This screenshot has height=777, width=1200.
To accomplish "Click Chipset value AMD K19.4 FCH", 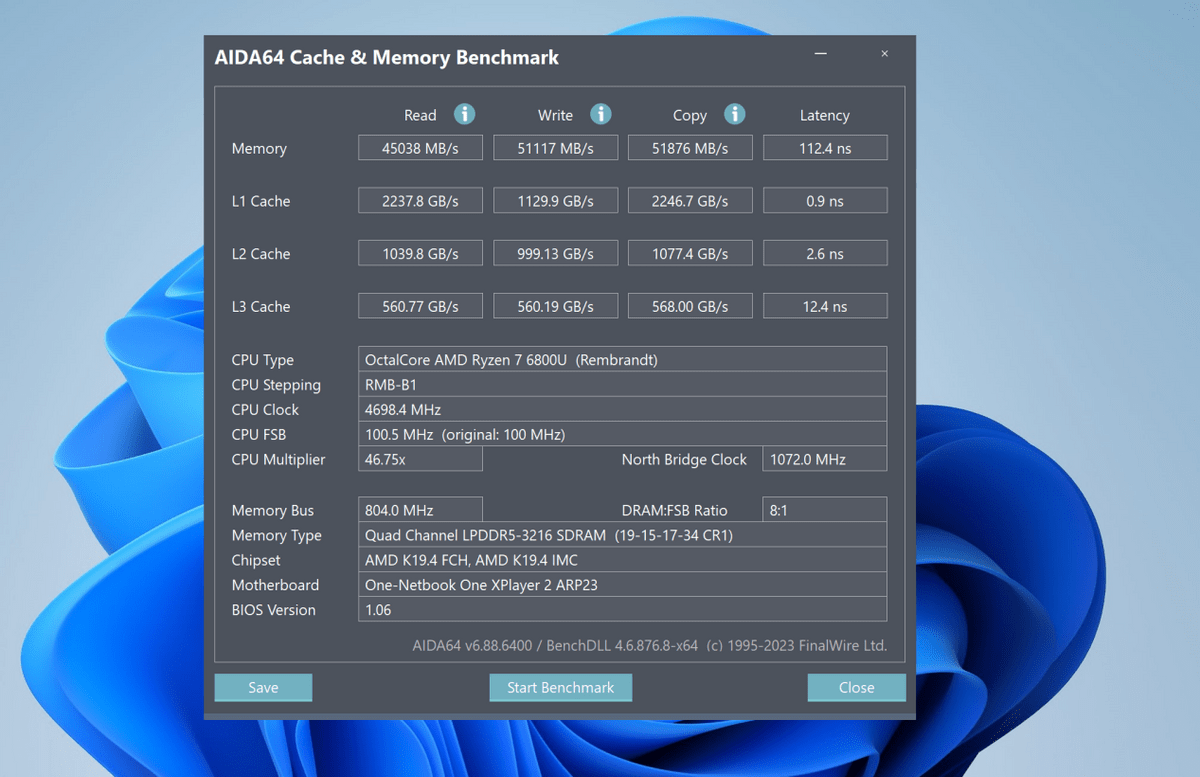I will click(x=622, y=560).
